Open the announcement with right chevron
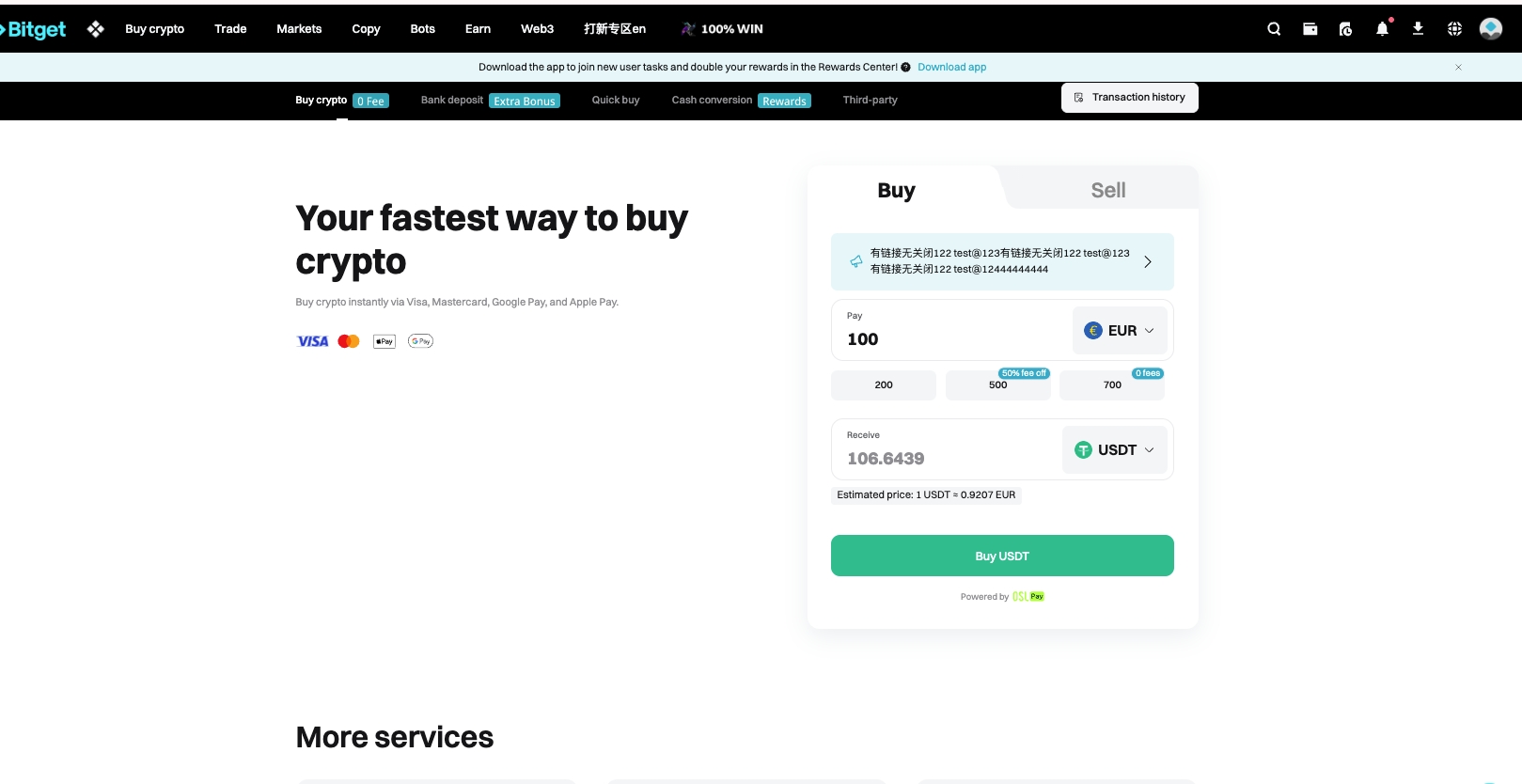 1147,261
